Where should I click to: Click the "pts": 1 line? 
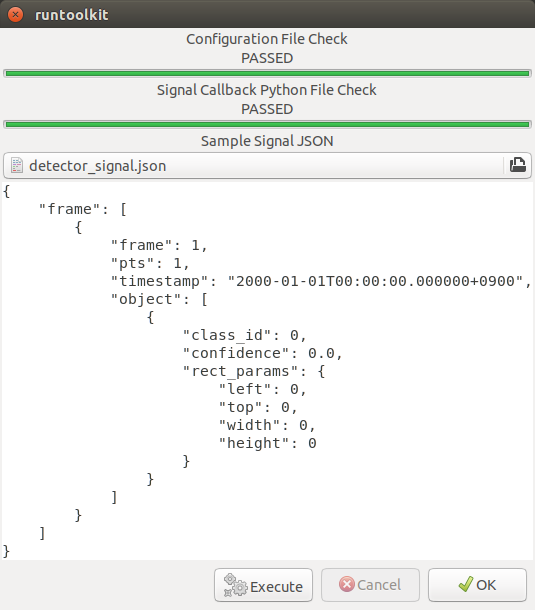(150, 263)
